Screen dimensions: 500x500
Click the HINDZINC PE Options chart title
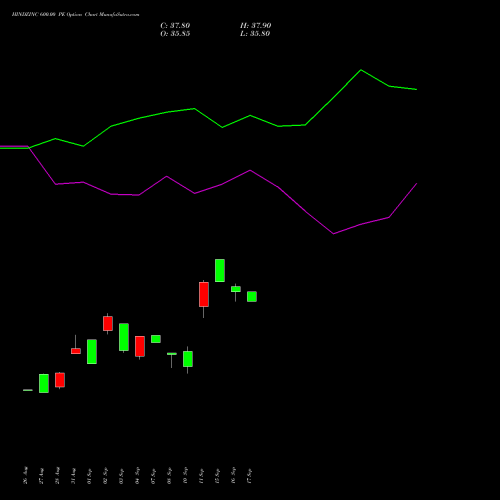click(x=76, y=15)
